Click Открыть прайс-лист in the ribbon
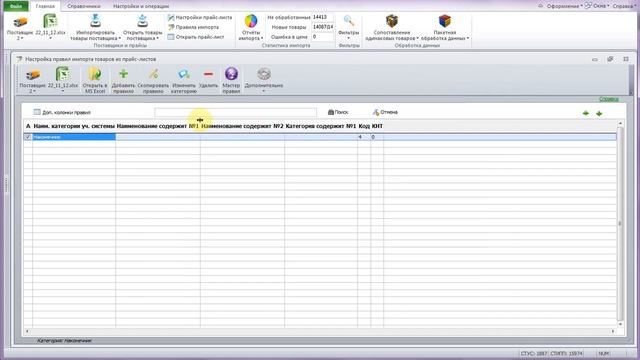 pos(196,37)
